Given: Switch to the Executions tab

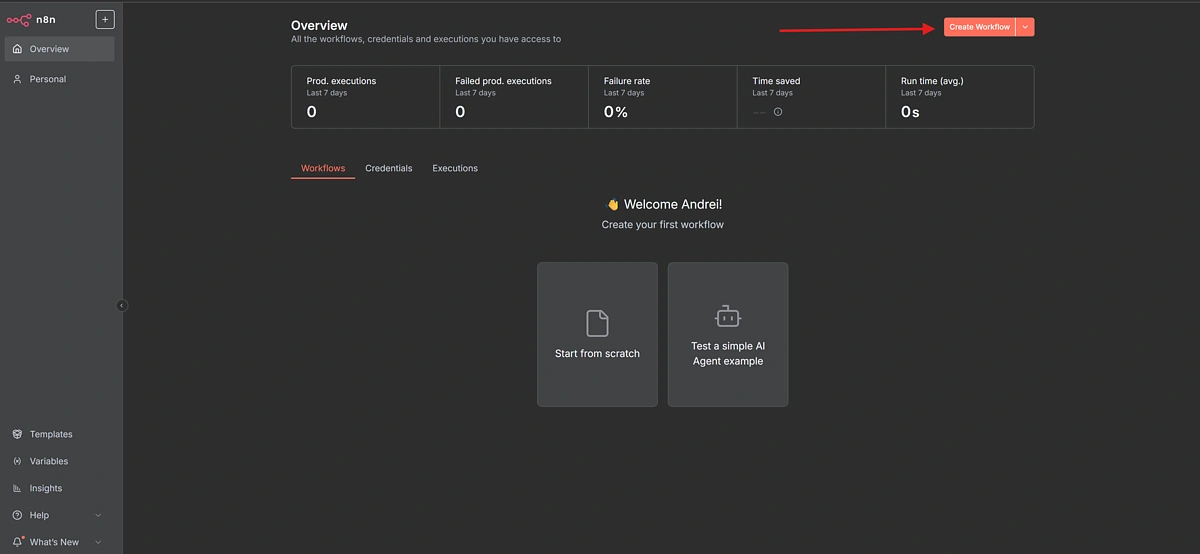Looking at the screenshot, I should pos(455,168).
